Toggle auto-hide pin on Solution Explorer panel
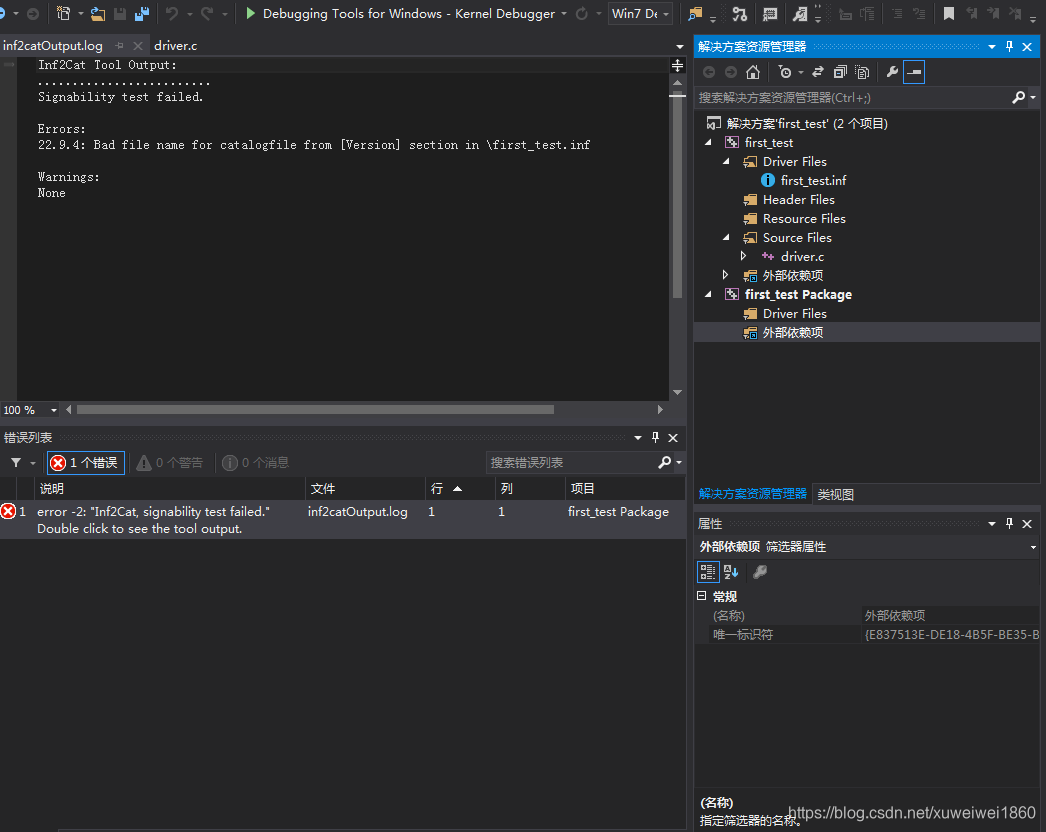The image size is (1046, 832). (x=1009, y=47)
